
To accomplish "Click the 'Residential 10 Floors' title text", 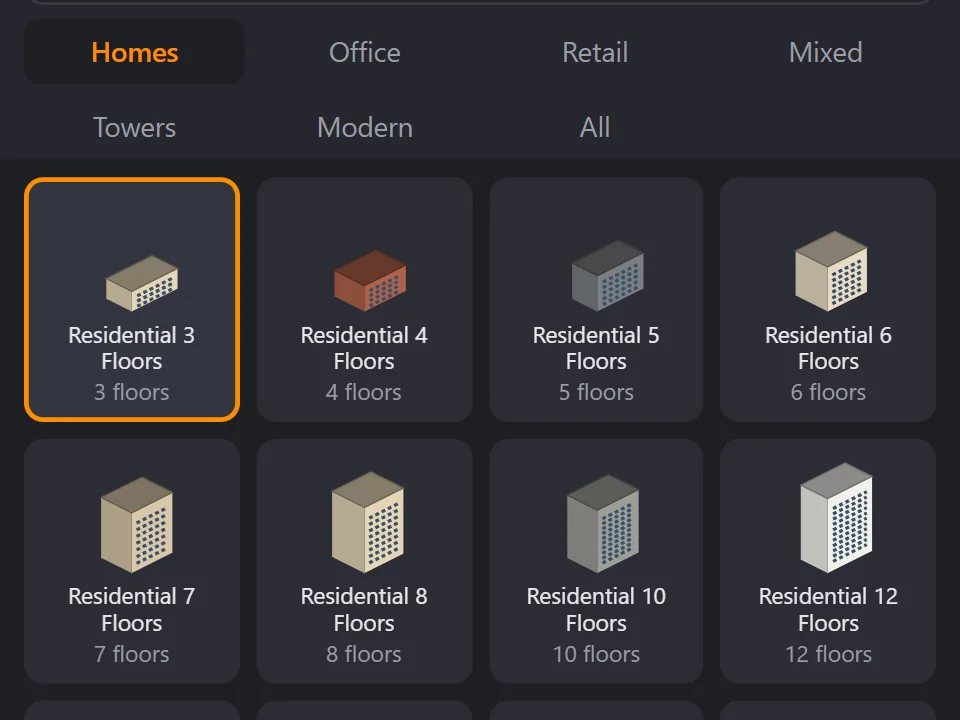I will pos(596,610).
